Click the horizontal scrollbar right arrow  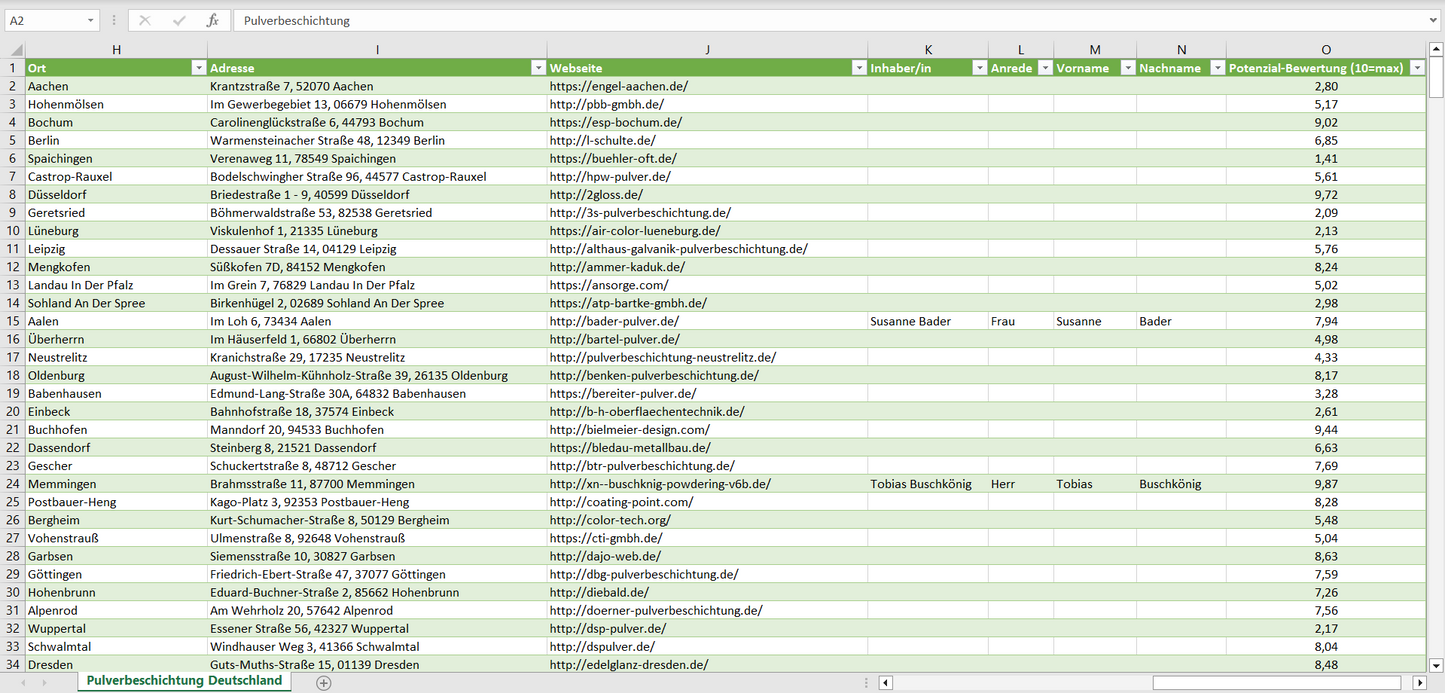(x=1419, y=682)
